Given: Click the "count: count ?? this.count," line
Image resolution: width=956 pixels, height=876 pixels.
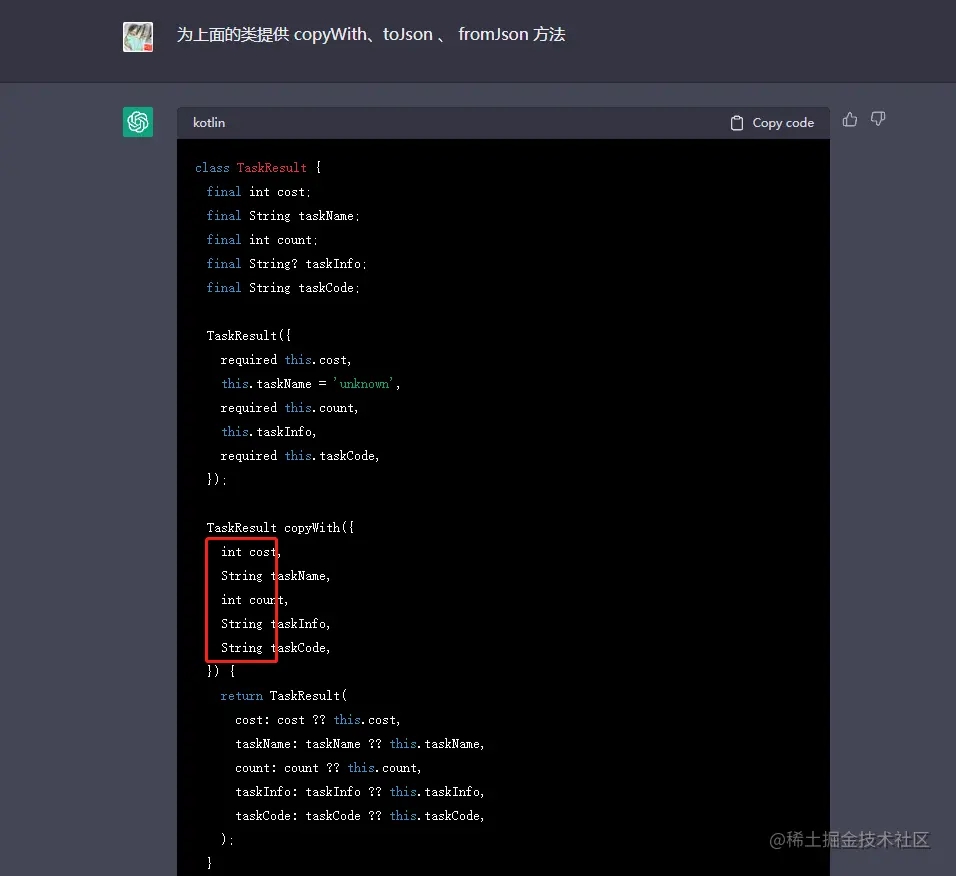Looking at the screenshot, I should point(328,768).
